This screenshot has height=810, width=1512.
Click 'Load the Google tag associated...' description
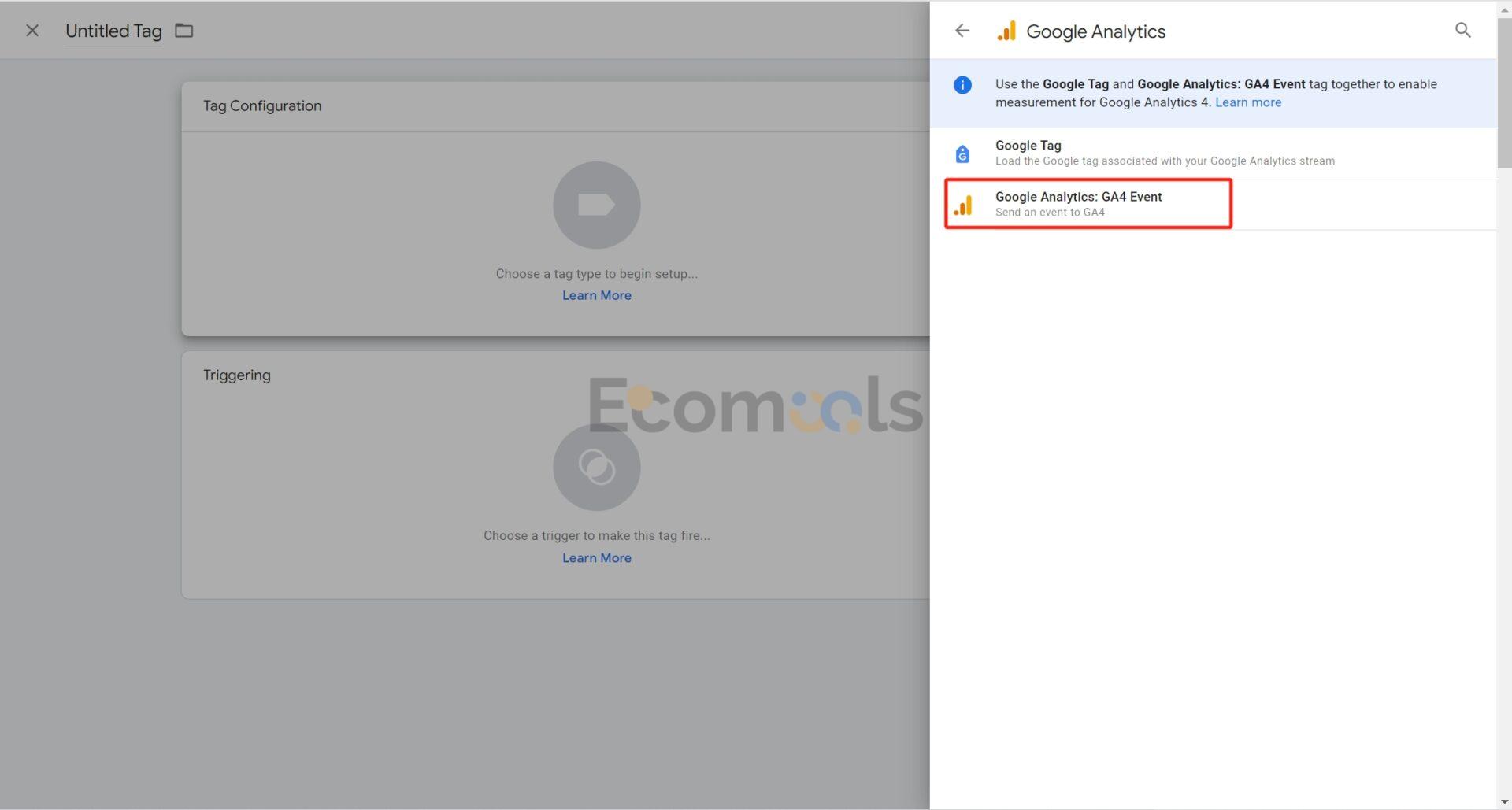(1165, 161)
